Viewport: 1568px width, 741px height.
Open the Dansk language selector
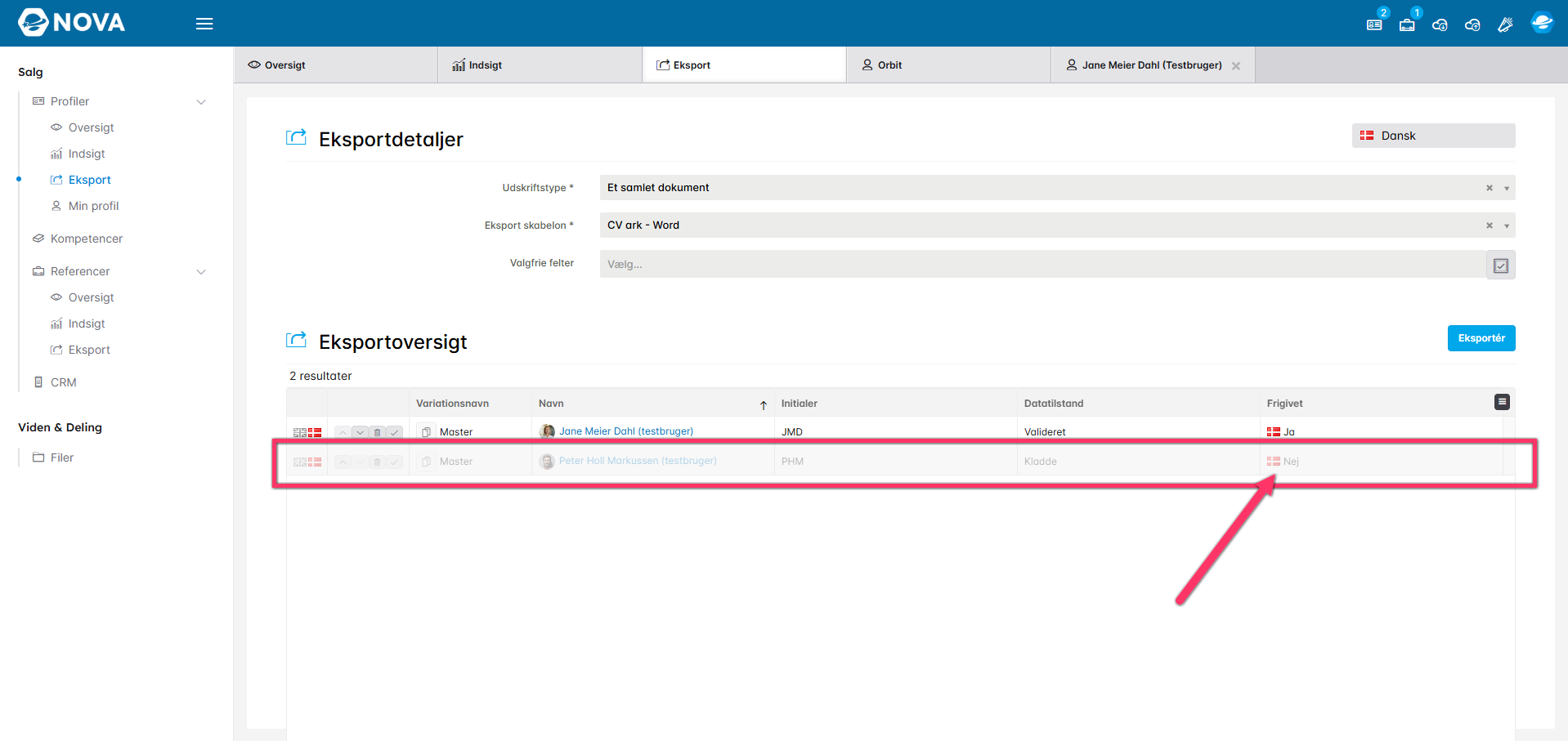pos(1433,136)
